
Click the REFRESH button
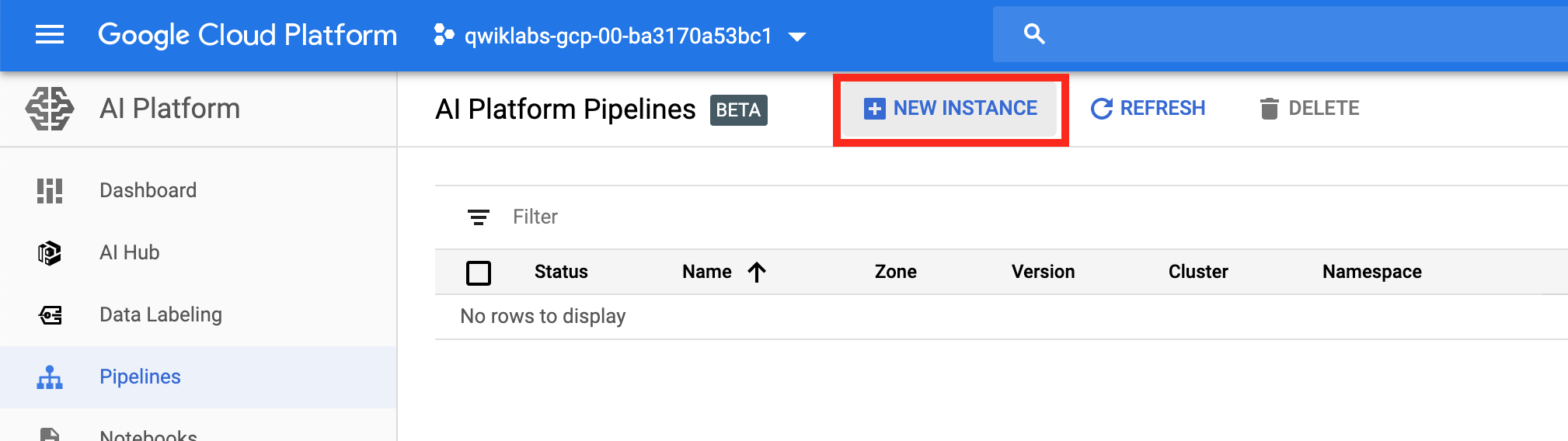1148,109
